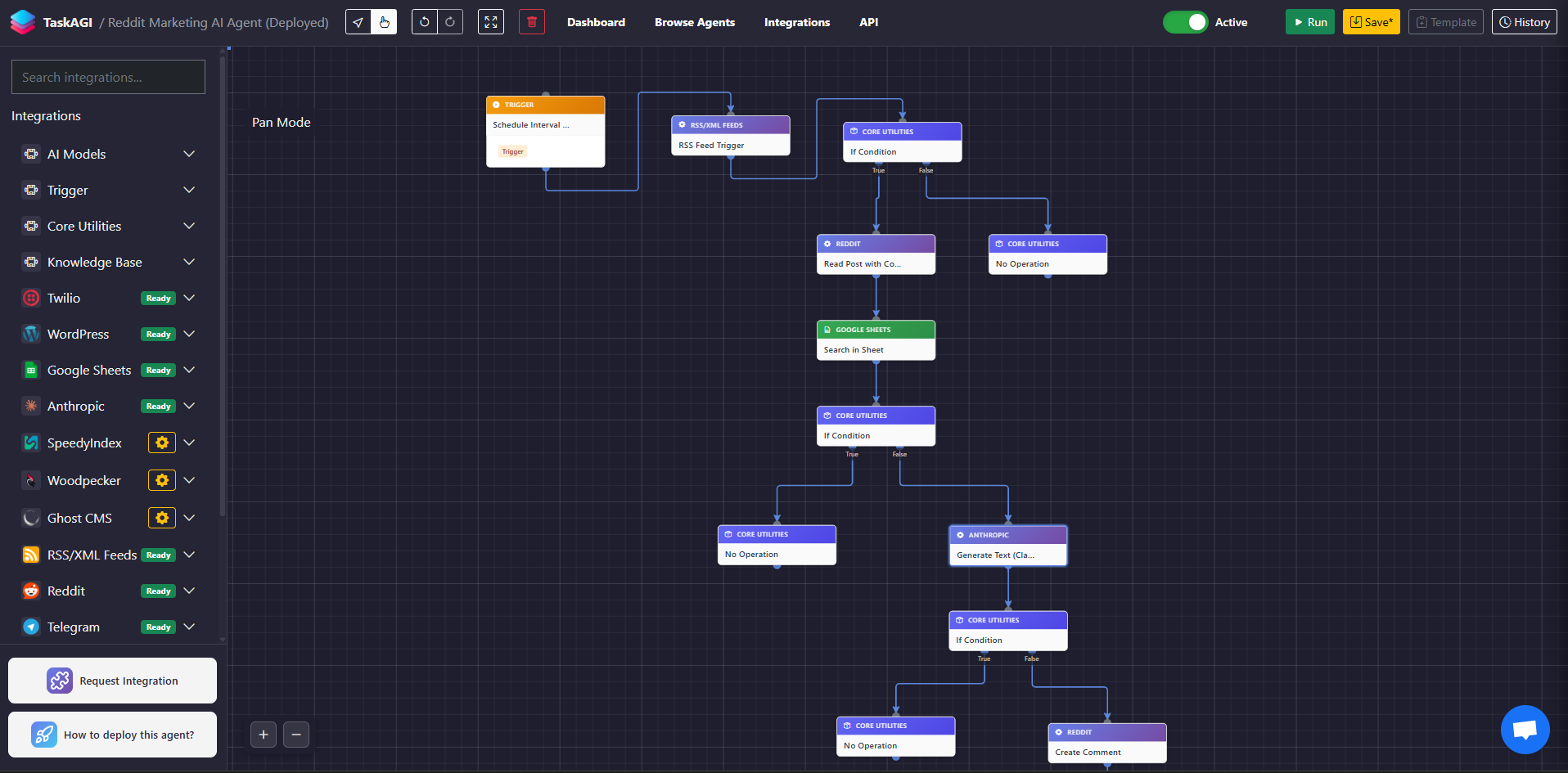
Task: Click the TaskAGI logo icon
Action: tap(23, 22)
